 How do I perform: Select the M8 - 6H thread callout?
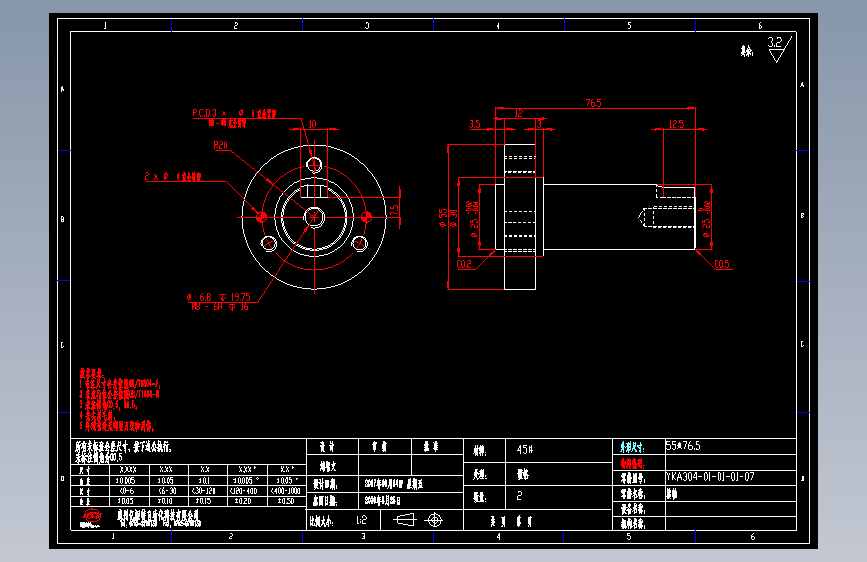220,306
